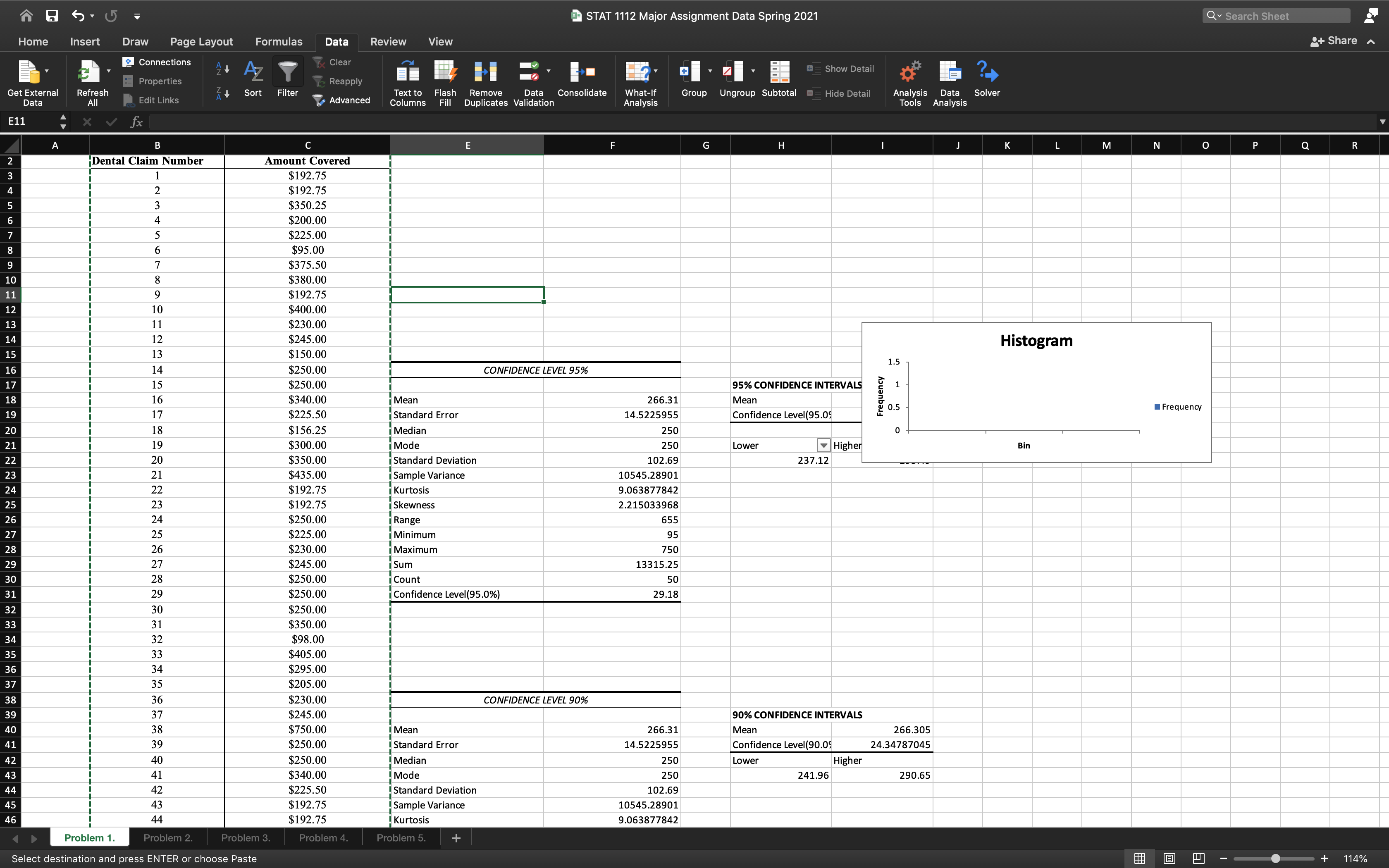Click the Sort A to Z ascending icon
Viewport: 1389px width, 868px height.
223,69
